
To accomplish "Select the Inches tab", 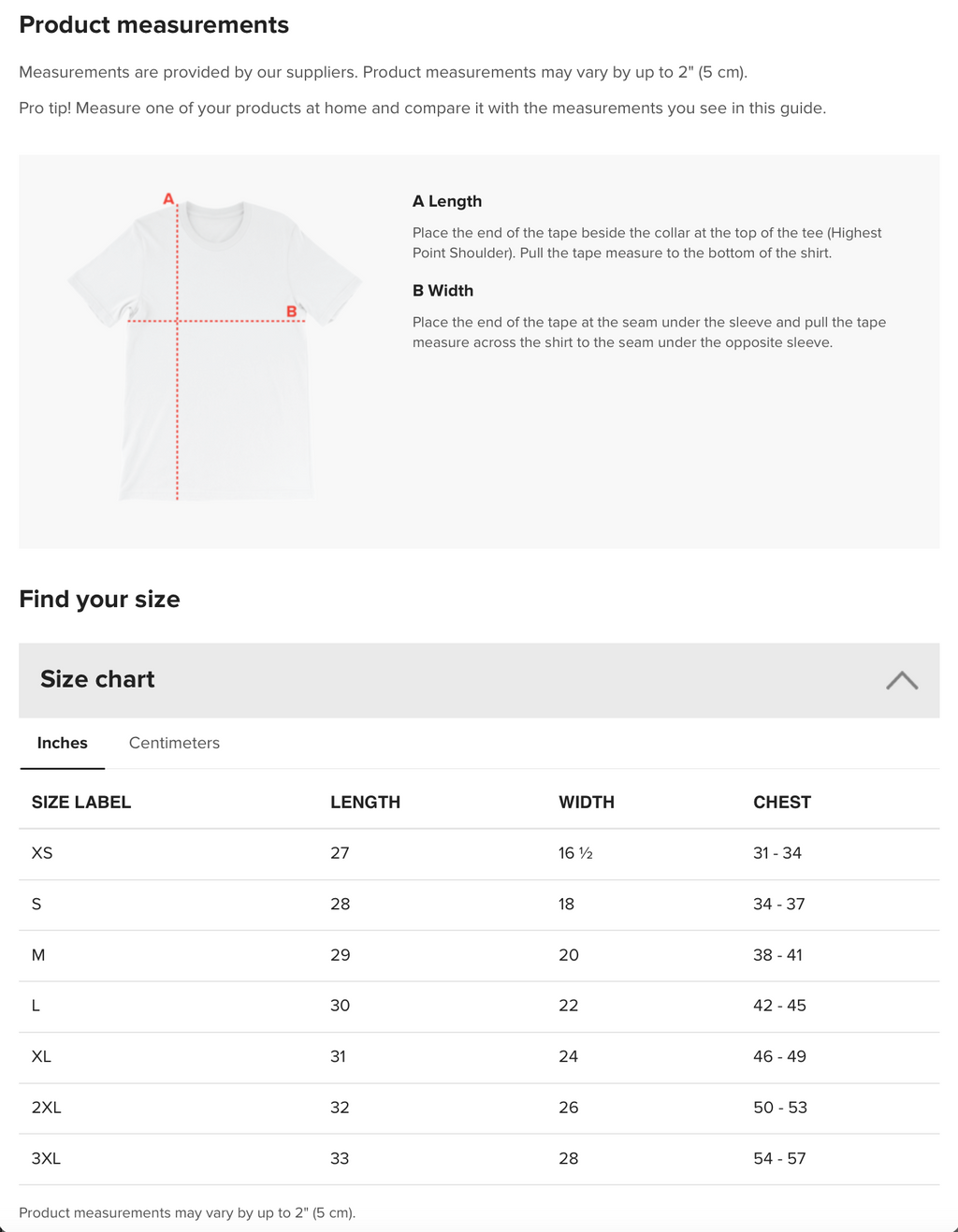I will (62, 743).
